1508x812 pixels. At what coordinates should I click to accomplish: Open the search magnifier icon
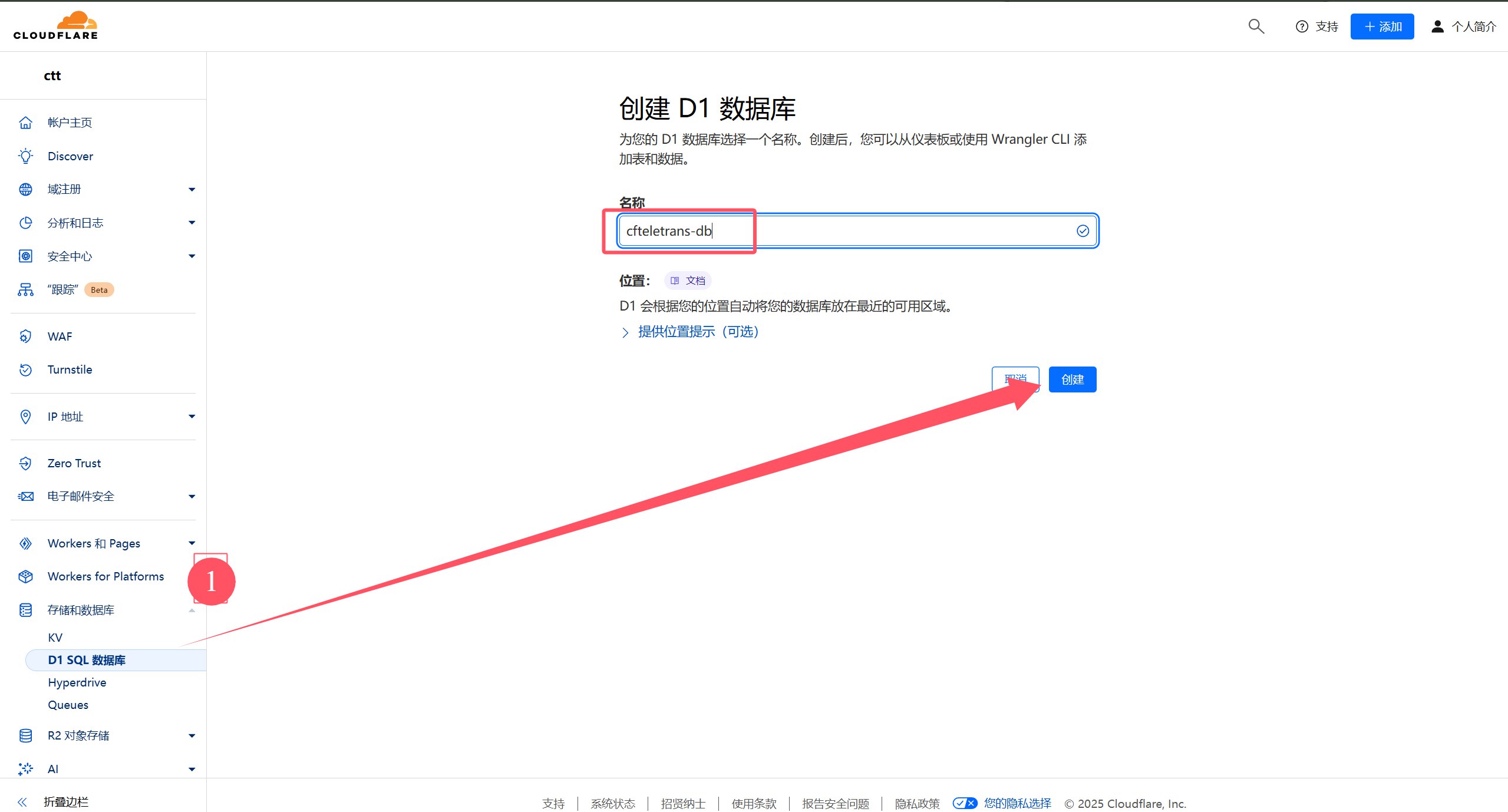pos(1256,27)
